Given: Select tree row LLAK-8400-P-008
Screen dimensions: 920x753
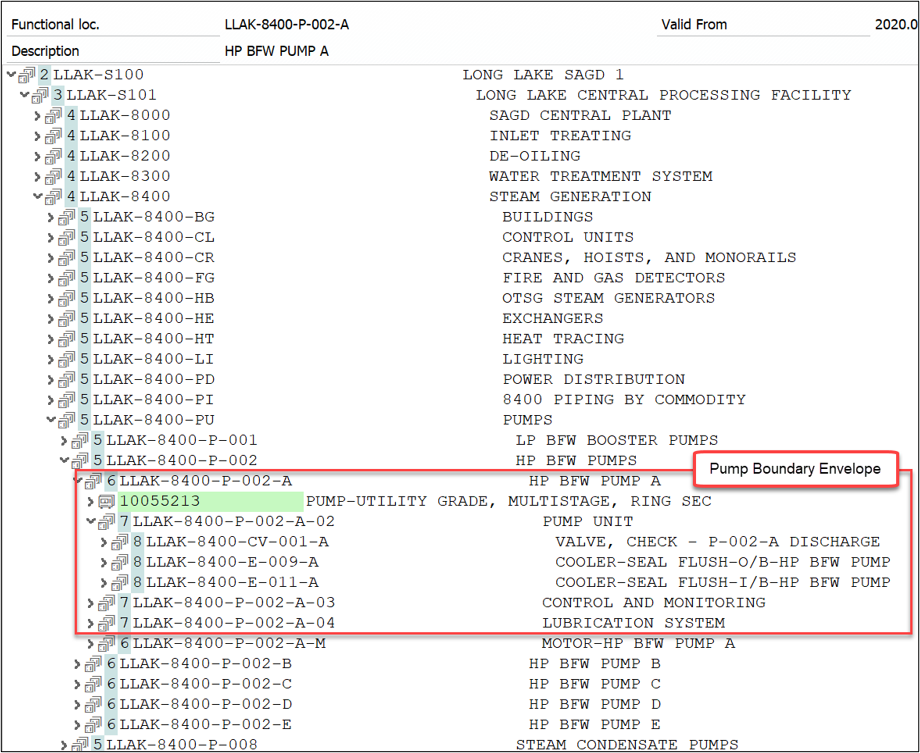Looking at the screenshot, I should [182, 745].
